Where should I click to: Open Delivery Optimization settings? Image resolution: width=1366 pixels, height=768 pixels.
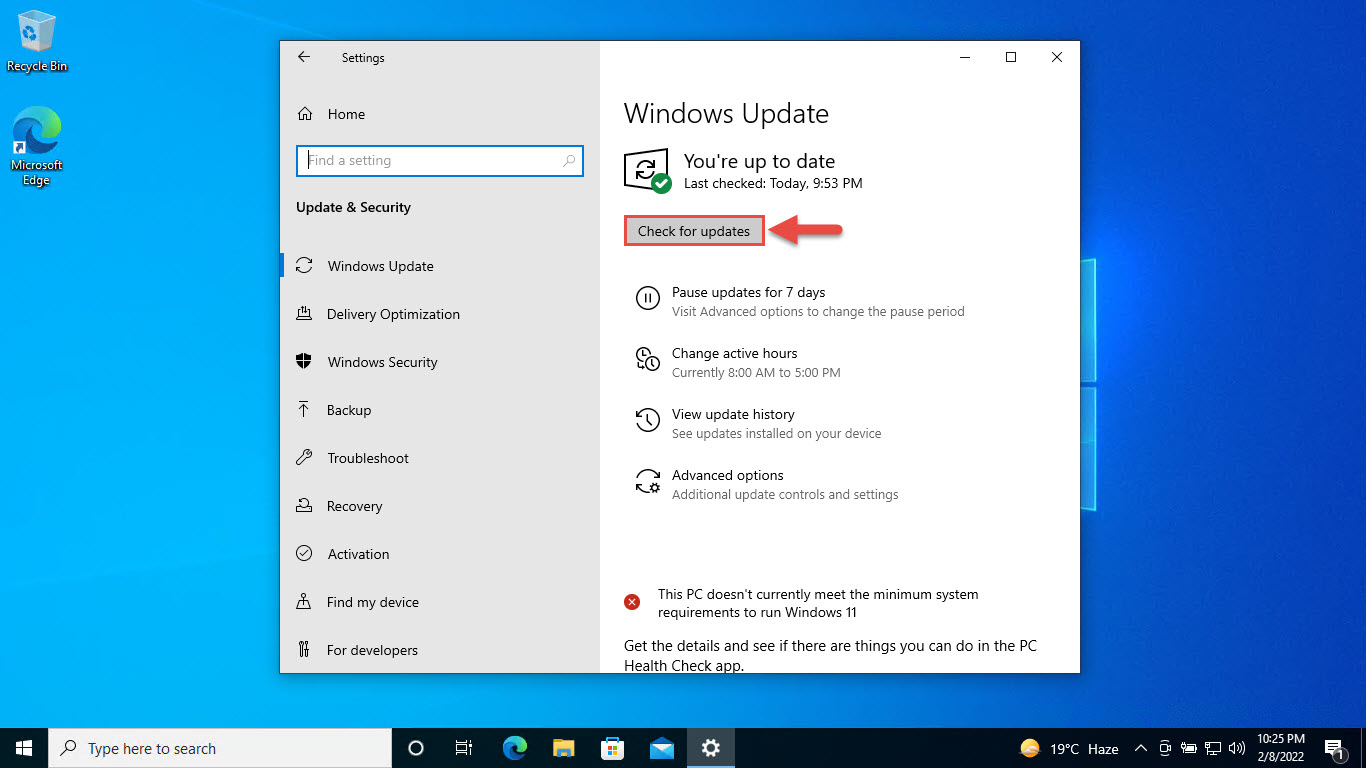tap(393, 314)
